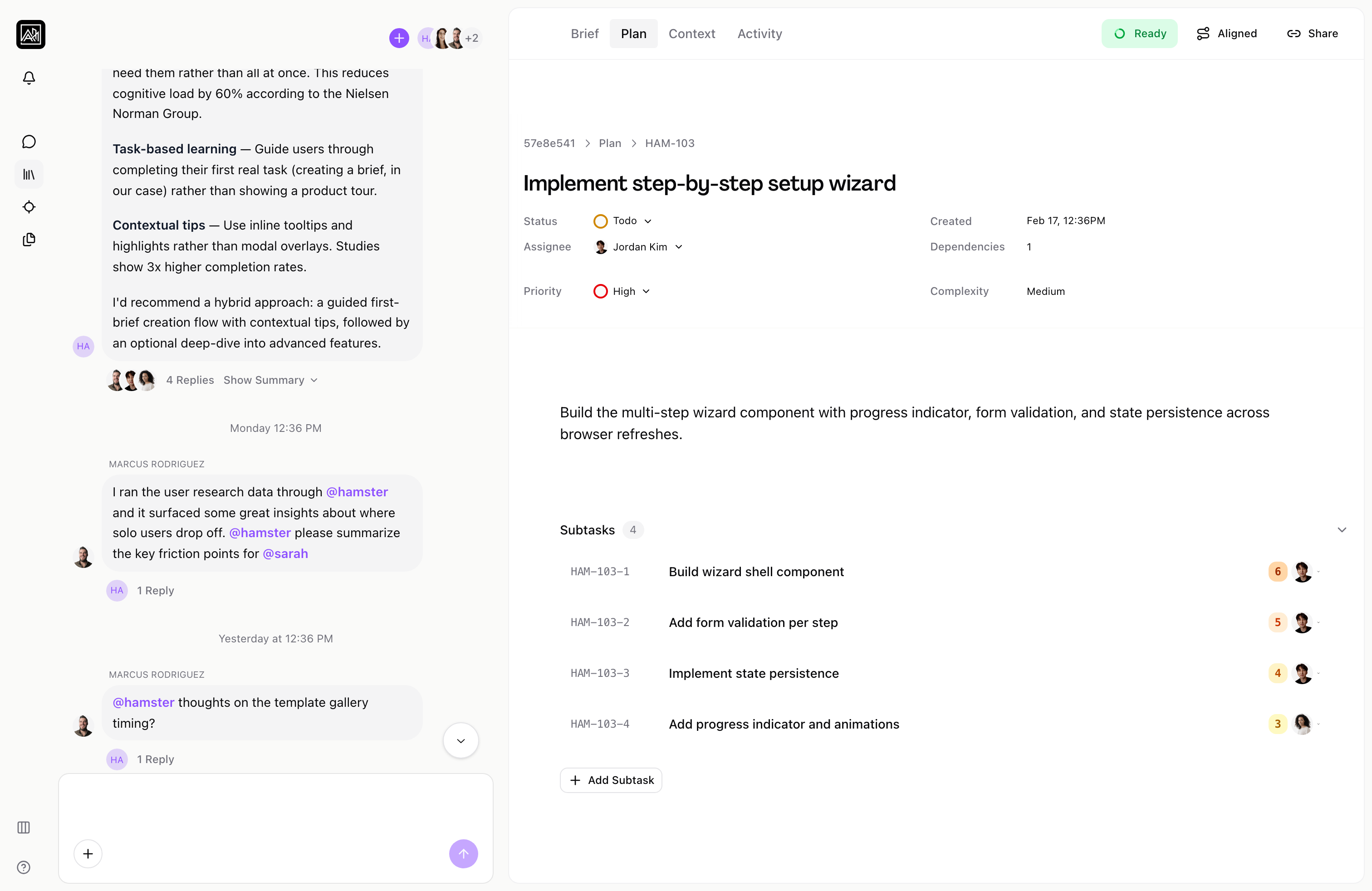Open the chat bubble sidebar icon

click(x=29, y=142)
